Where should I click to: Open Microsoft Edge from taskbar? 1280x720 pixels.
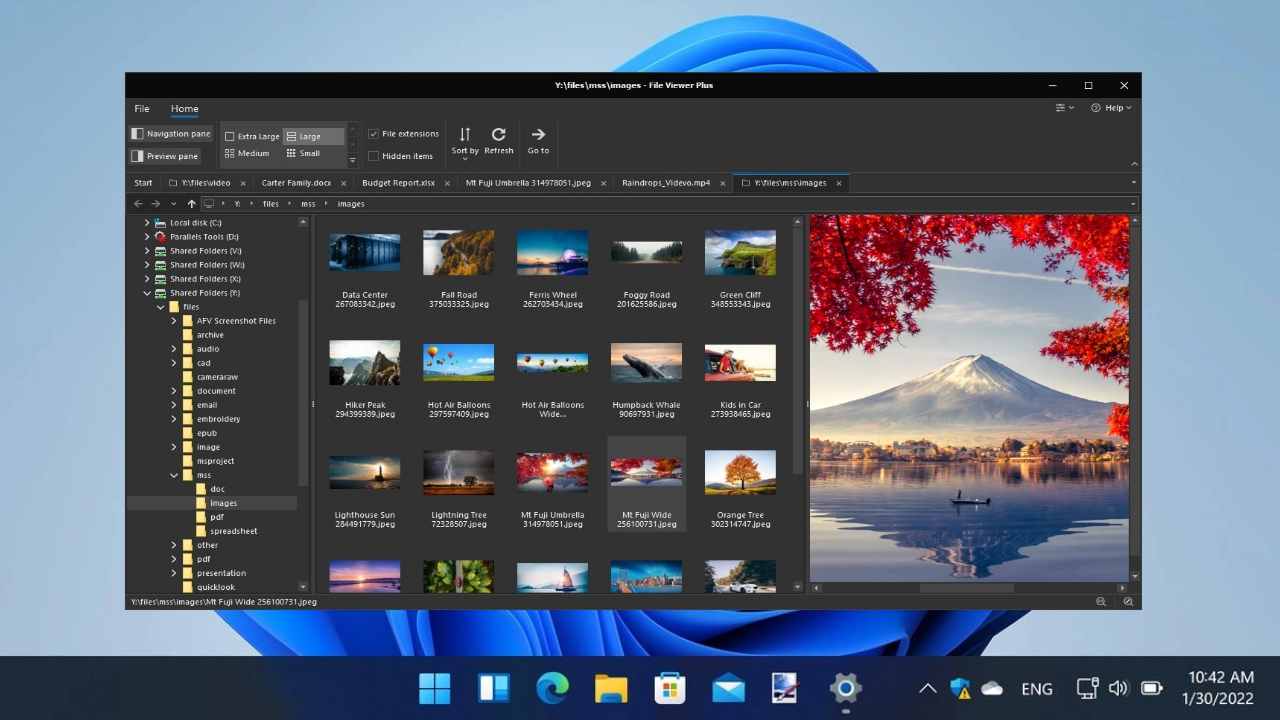[x=552, y=688]
